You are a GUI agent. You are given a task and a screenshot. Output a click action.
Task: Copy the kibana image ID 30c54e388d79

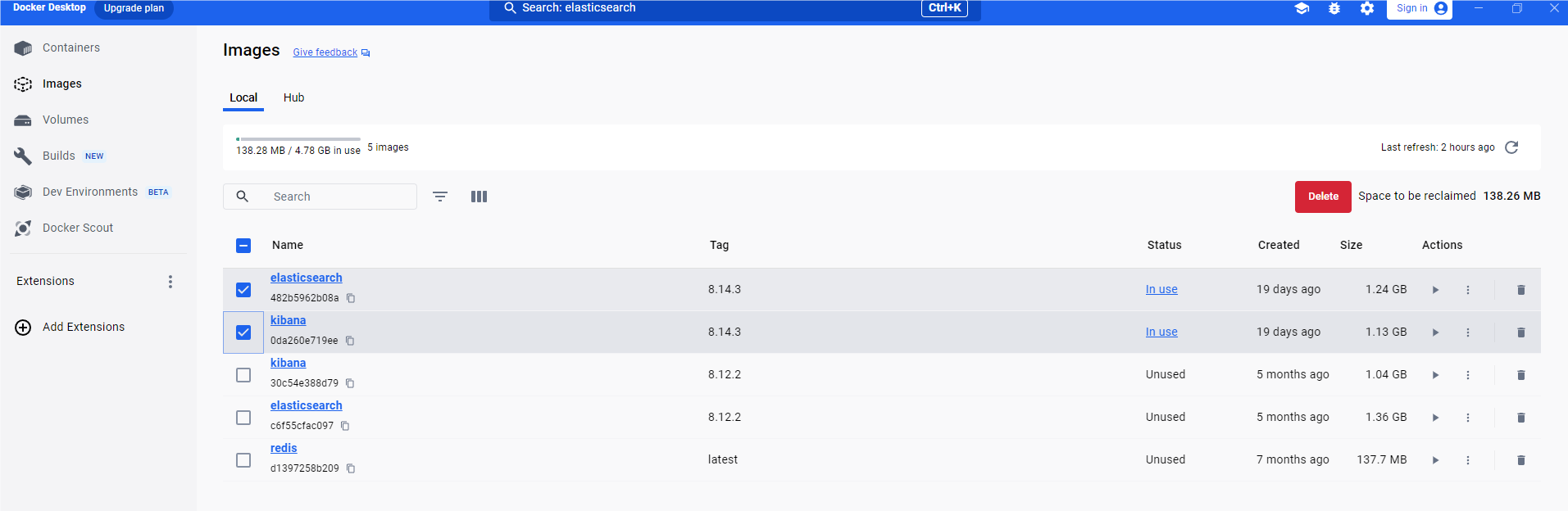(350, 383)
